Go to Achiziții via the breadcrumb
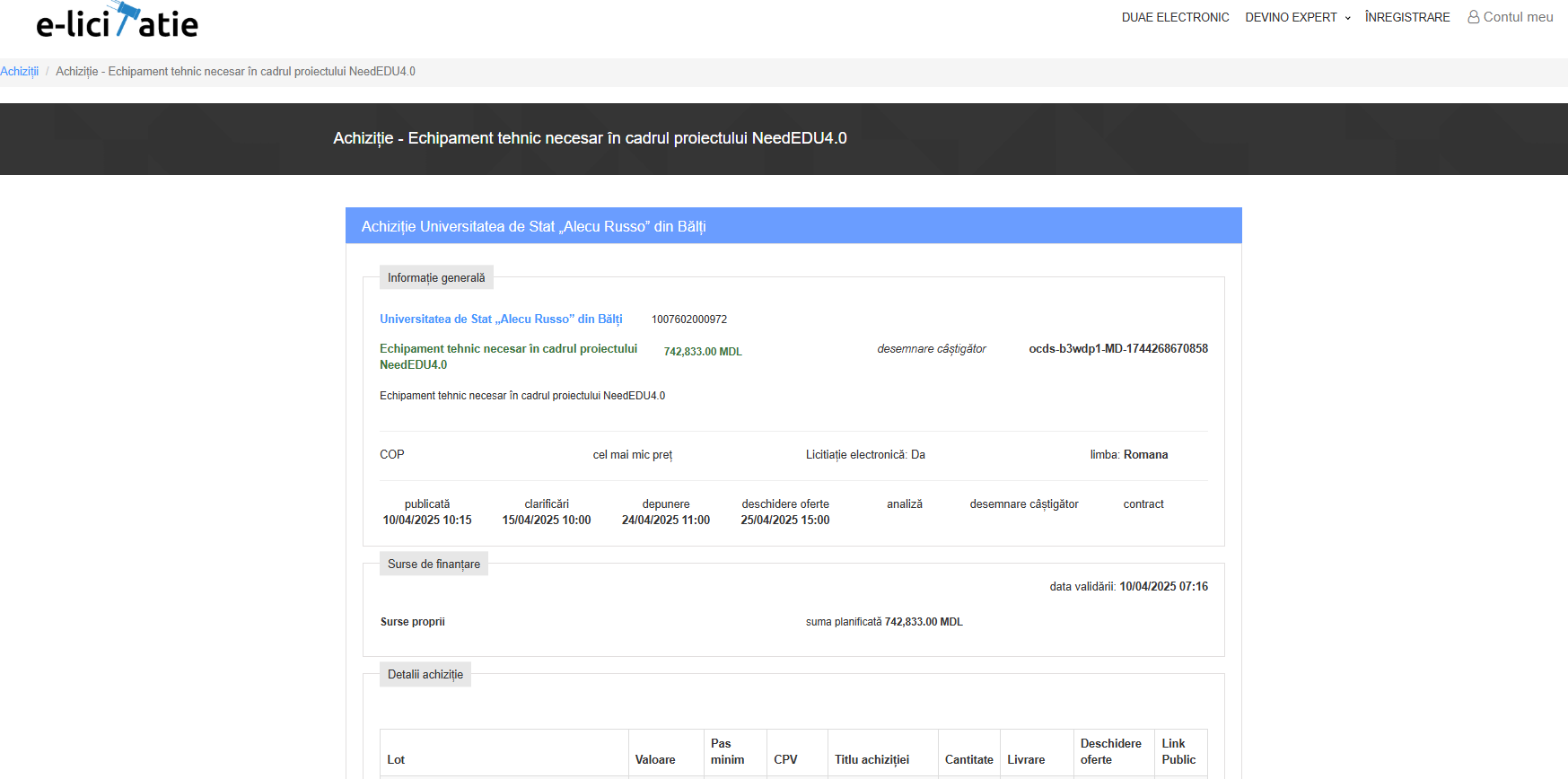 click(x=19, y=72)
